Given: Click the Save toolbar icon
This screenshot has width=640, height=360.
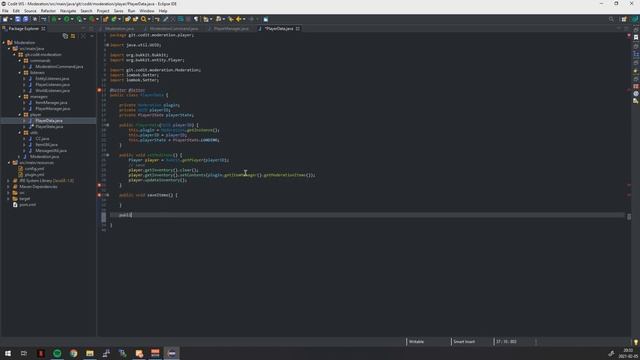Looking at the screenshot, I should pos(18,19).
